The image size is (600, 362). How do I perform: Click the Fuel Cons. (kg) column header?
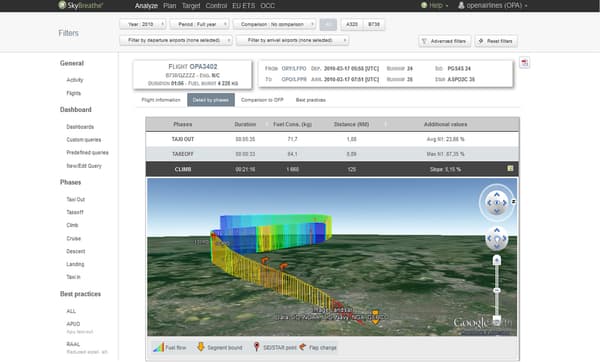pyautogui.click(x=292, y=124)
